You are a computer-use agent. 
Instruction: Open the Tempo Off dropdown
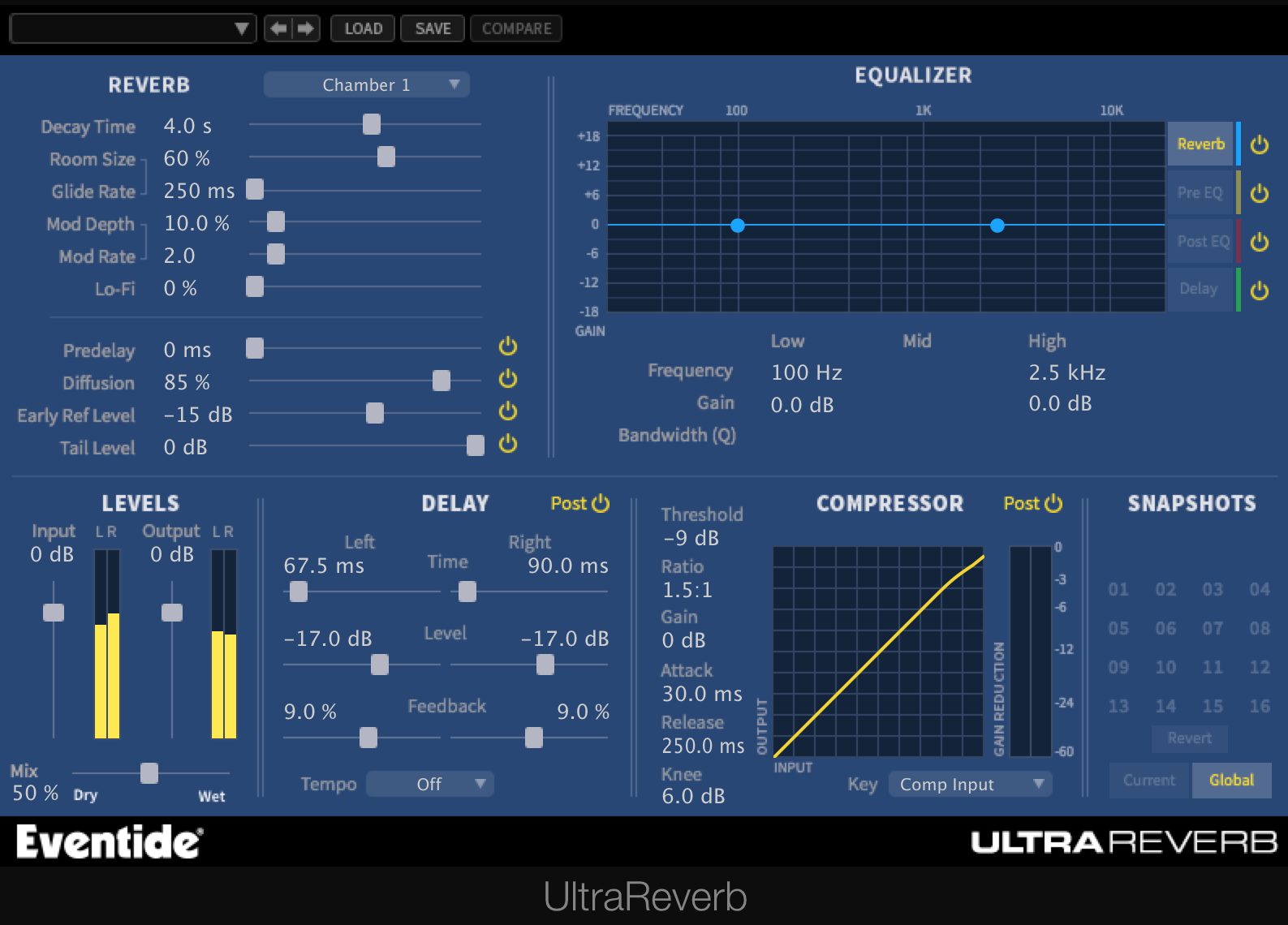430,784
